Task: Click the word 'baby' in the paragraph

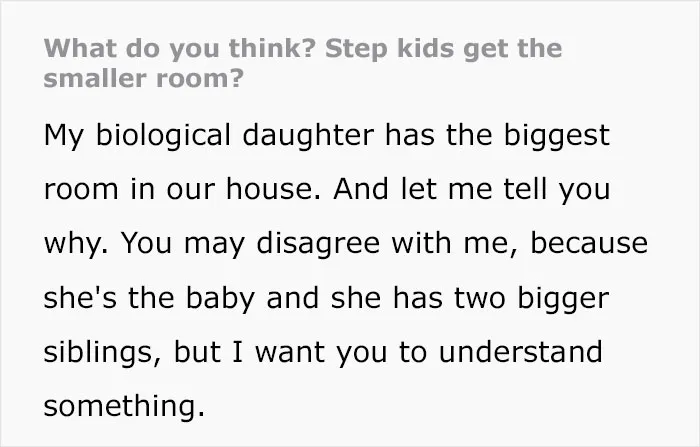Action: point(220,298)
